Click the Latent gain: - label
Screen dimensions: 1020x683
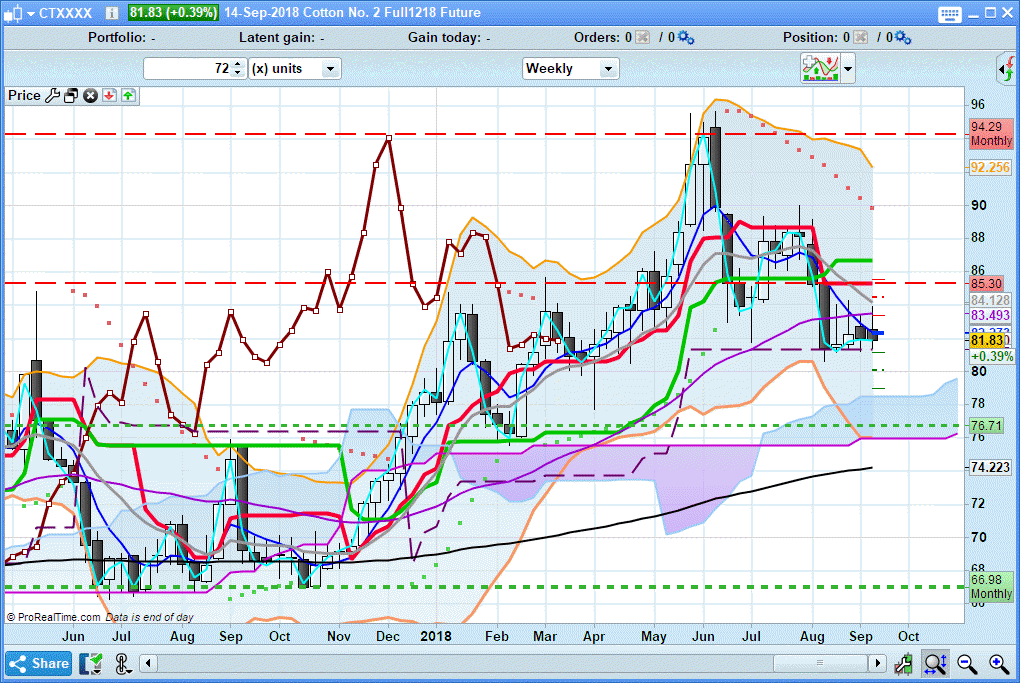tap(282, 38)
